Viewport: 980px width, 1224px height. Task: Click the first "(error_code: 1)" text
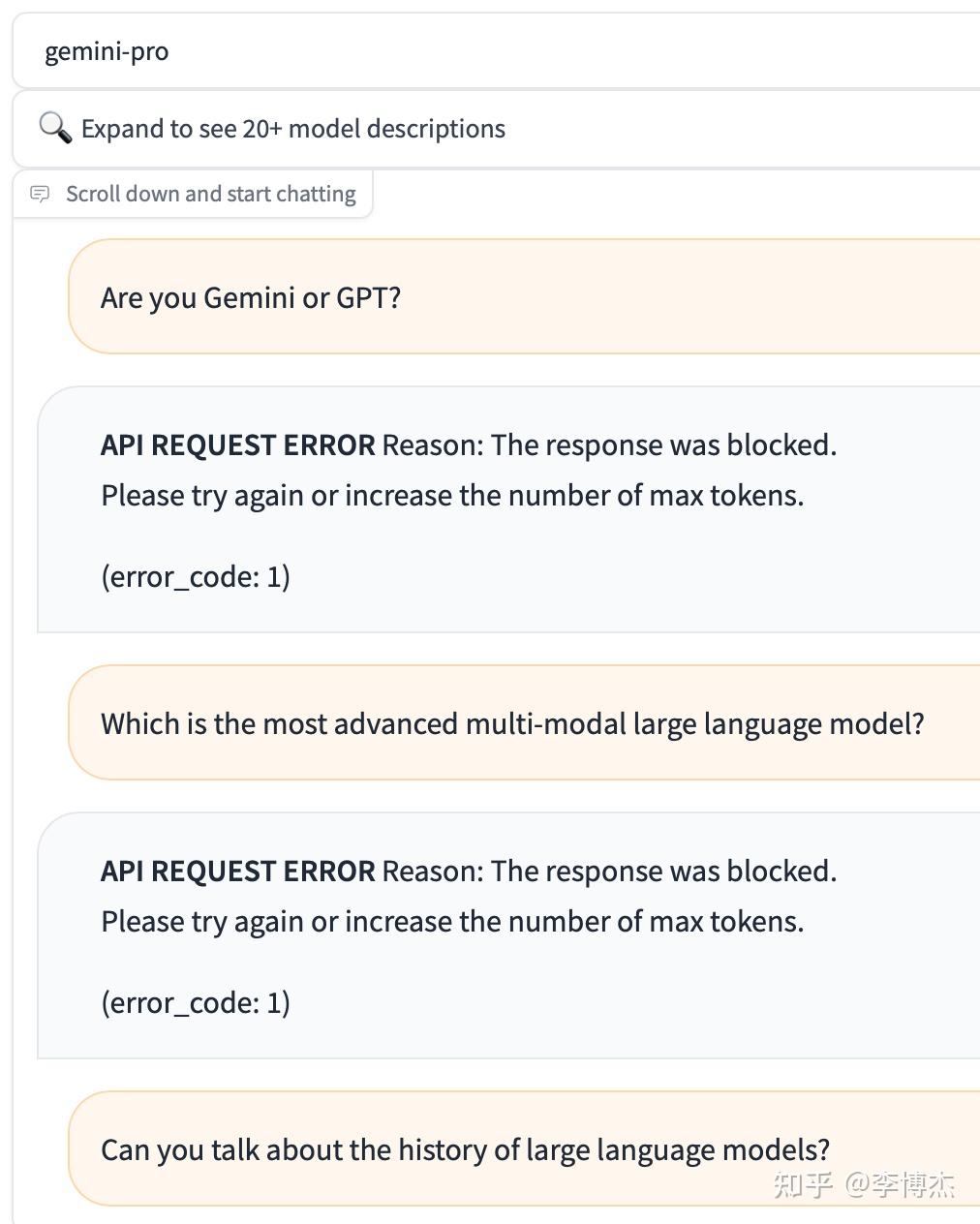coord(196,576)
